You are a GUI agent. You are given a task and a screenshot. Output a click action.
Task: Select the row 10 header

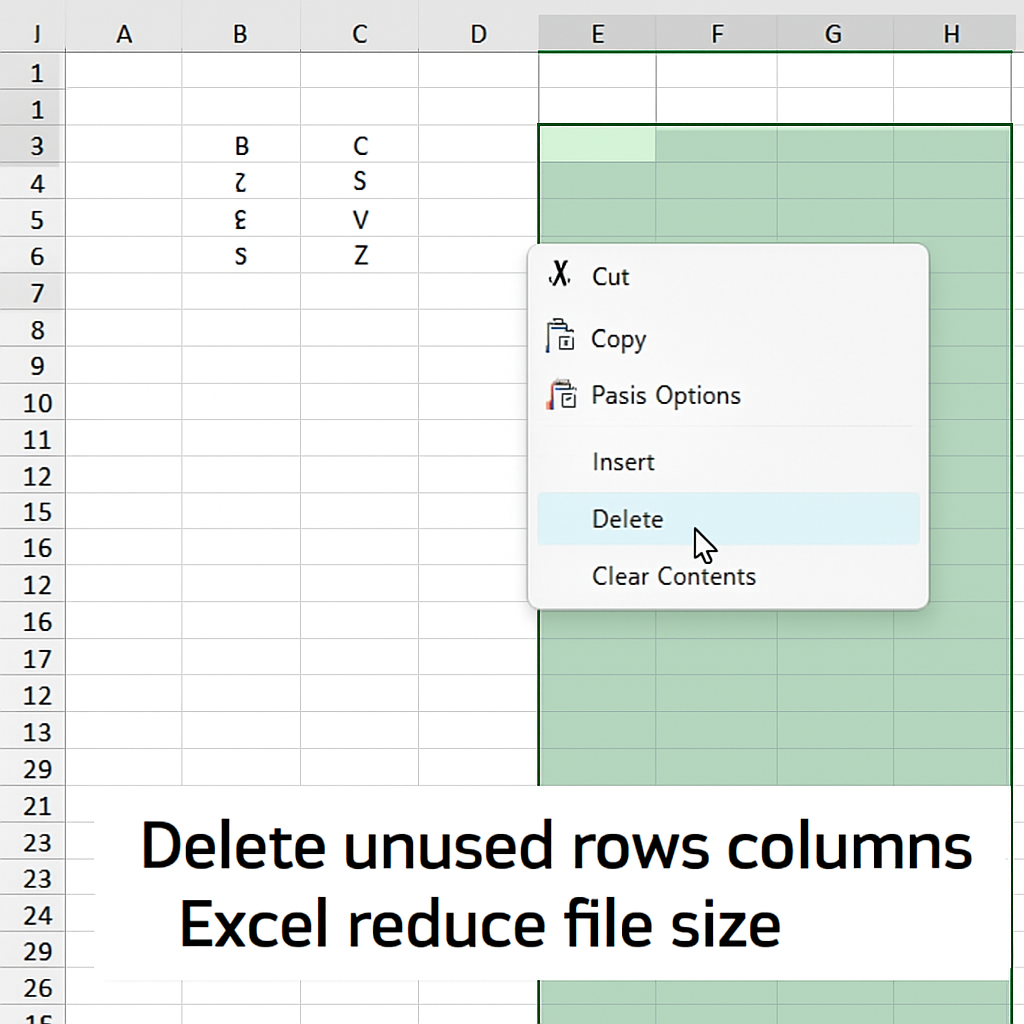click(35, 402)
